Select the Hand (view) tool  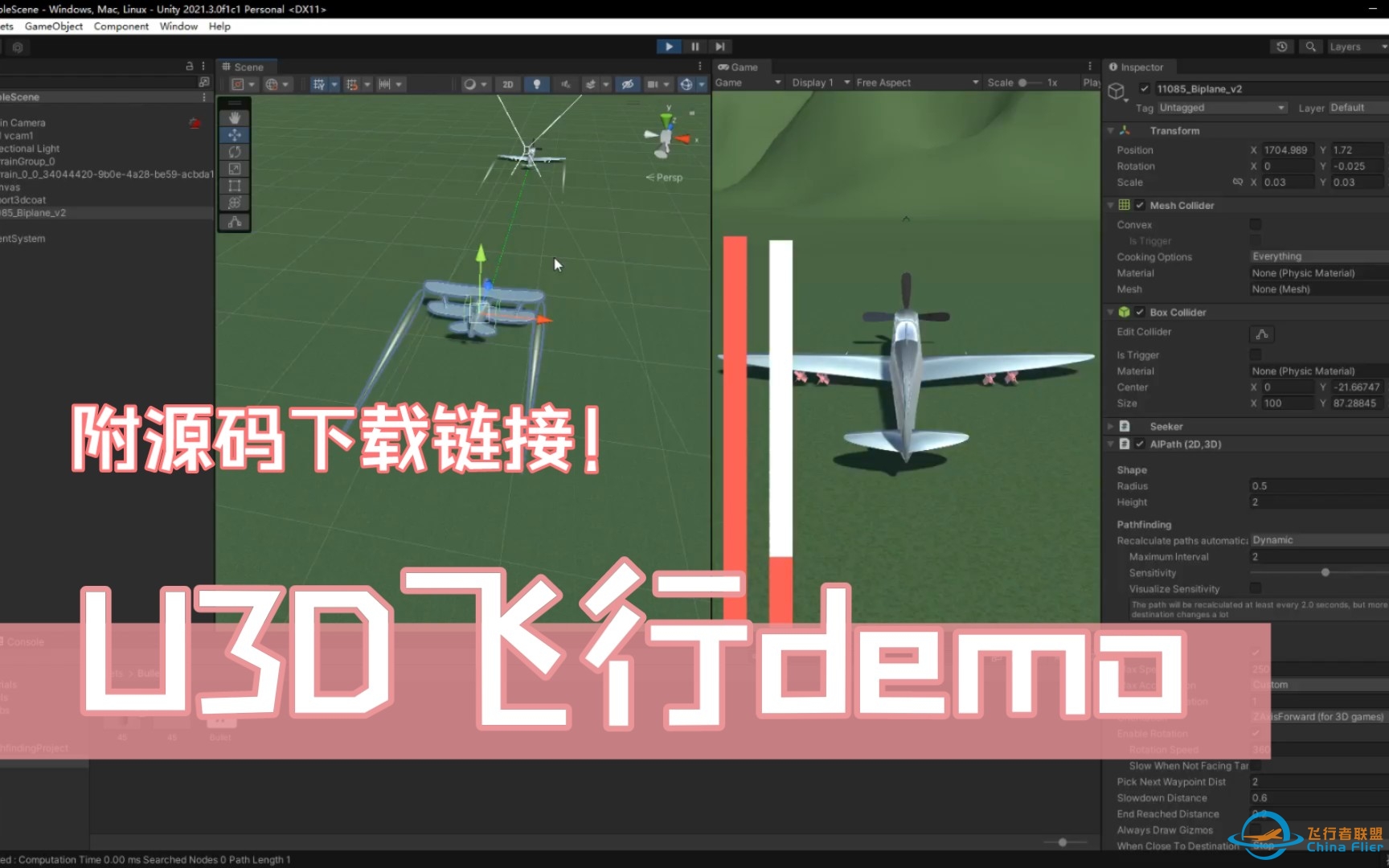[x=235, y=117]
